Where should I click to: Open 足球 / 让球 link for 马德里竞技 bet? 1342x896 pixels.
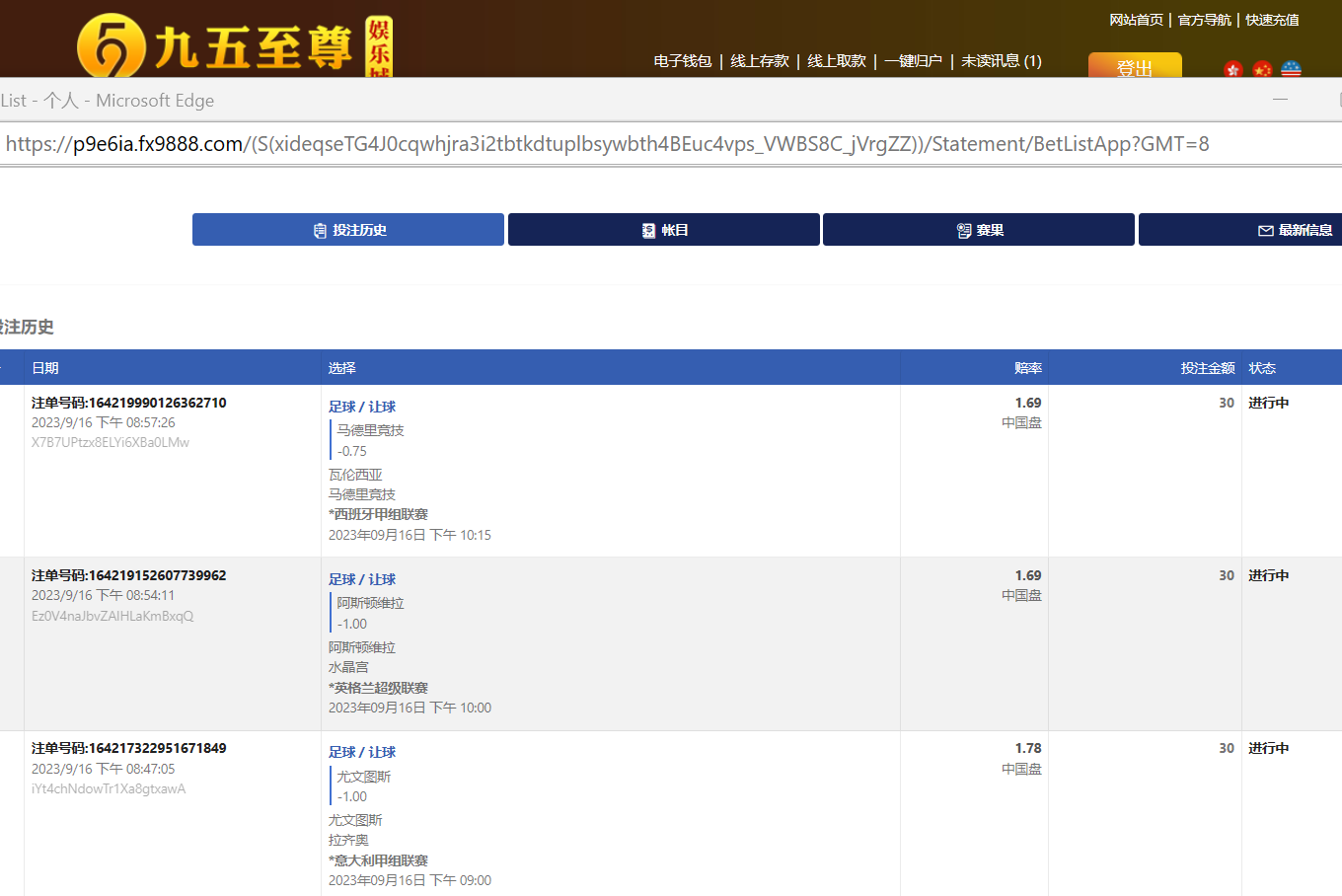tap(362, 407)
